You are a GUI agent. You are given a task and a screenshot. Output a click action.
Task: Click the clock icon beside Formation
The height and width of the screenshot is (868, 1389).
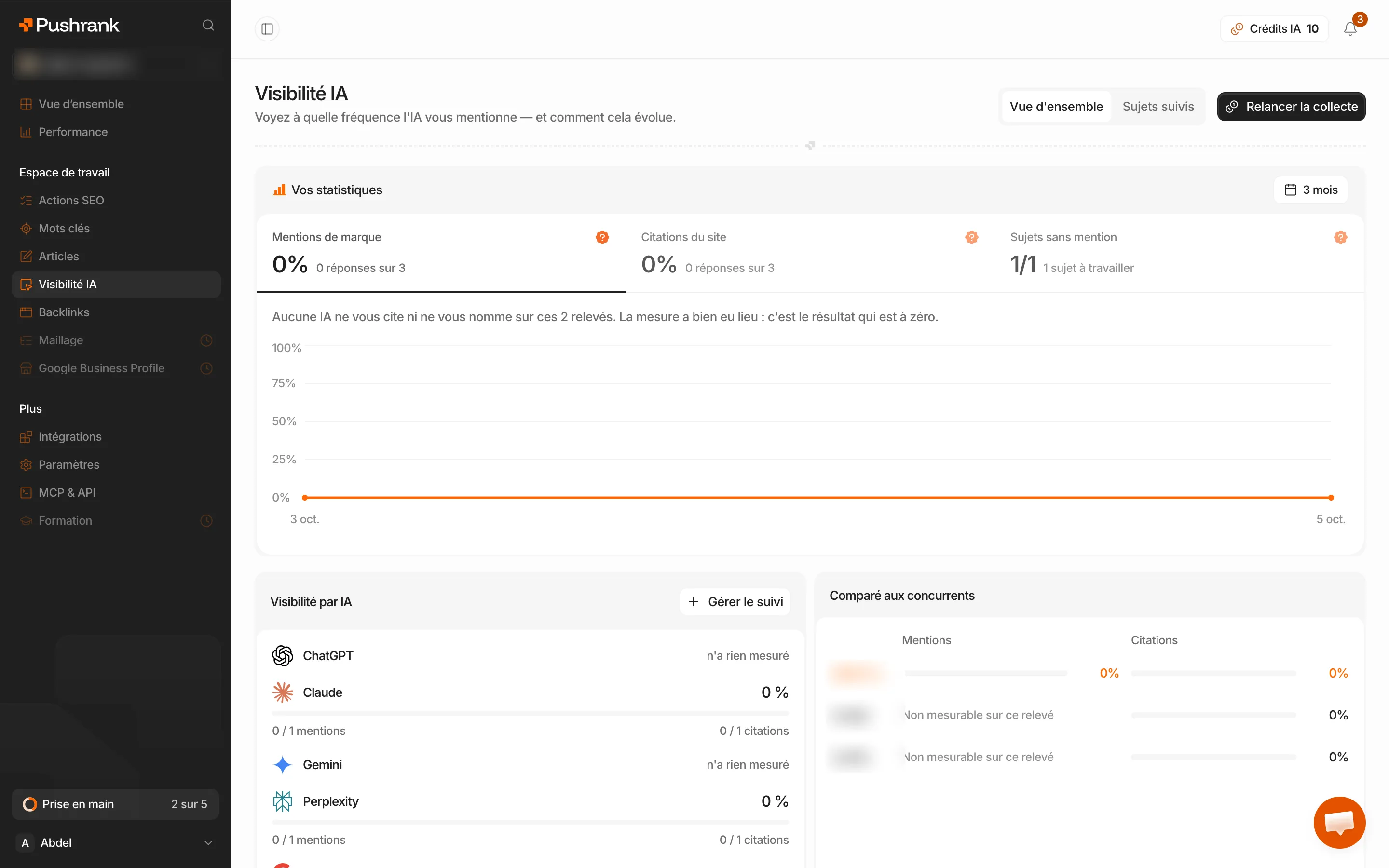pos(206,521)
